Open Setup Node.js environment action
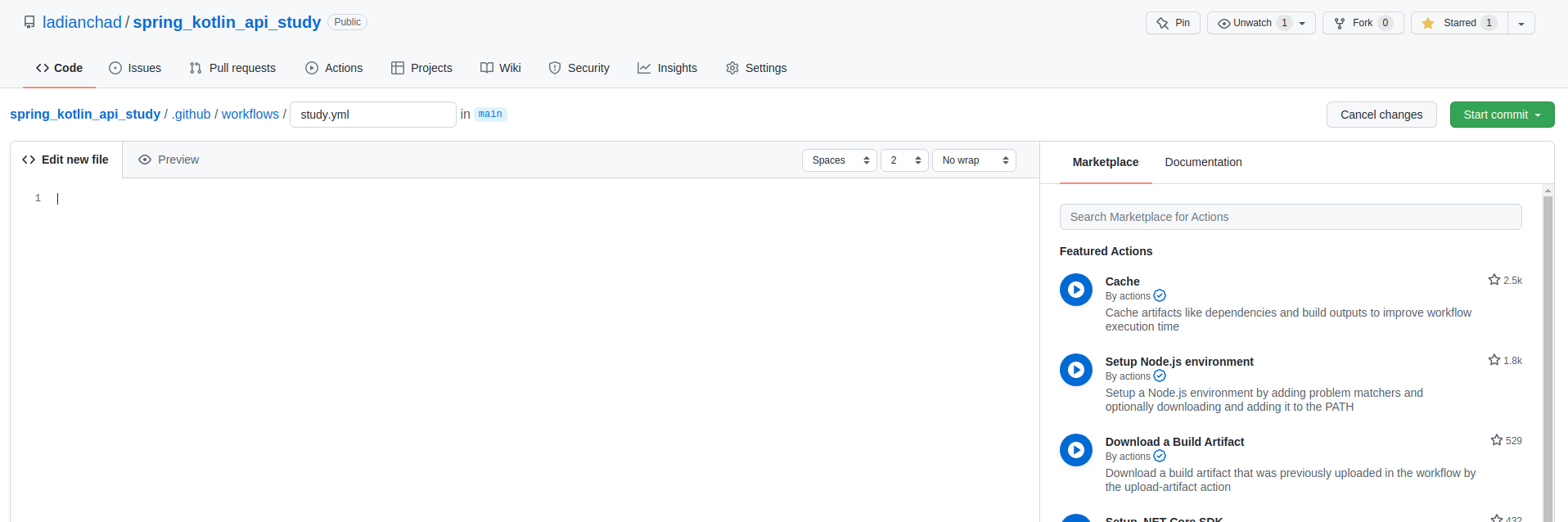1568x522 pixels. tap(1179, 362)
